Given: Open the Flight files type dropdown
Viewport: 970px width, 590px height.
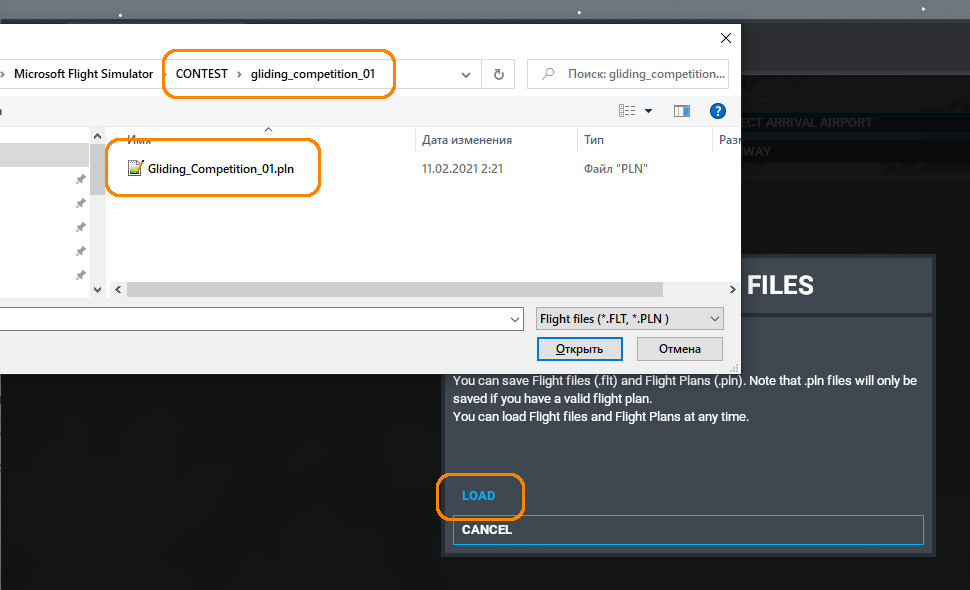Looking at the screenshot, I should pyautogui.click(x=630, y=319).
